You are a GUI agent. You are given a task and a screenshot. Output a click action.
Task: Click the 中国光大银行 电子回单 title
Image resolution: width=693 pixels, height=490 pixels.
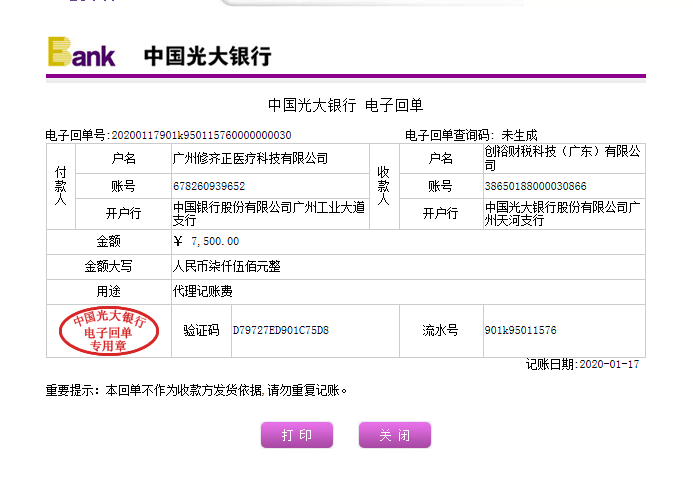click(346, 105)
